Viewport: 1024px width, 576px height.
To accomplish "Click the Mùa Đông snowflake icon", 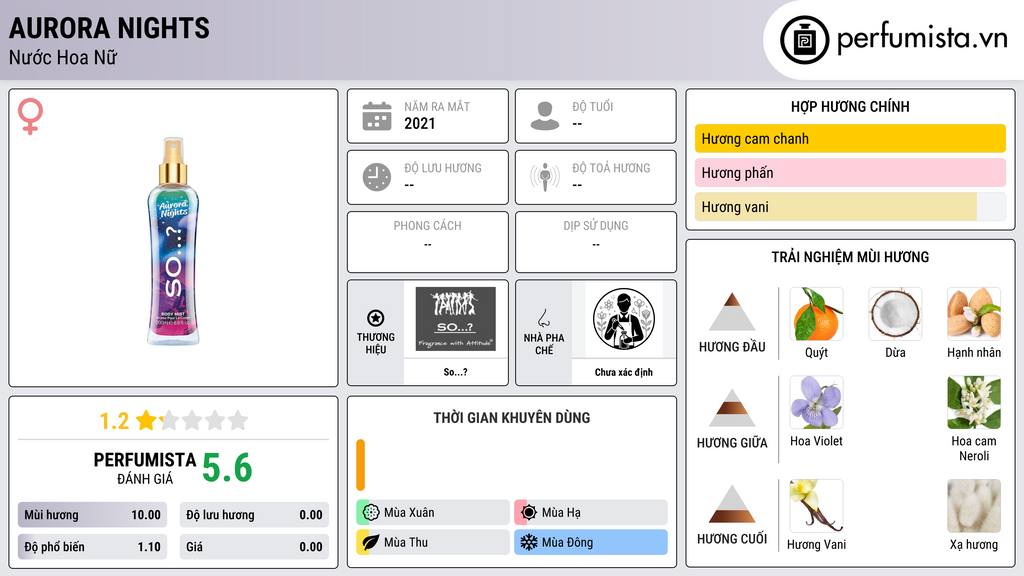I will tap(529, 542).
